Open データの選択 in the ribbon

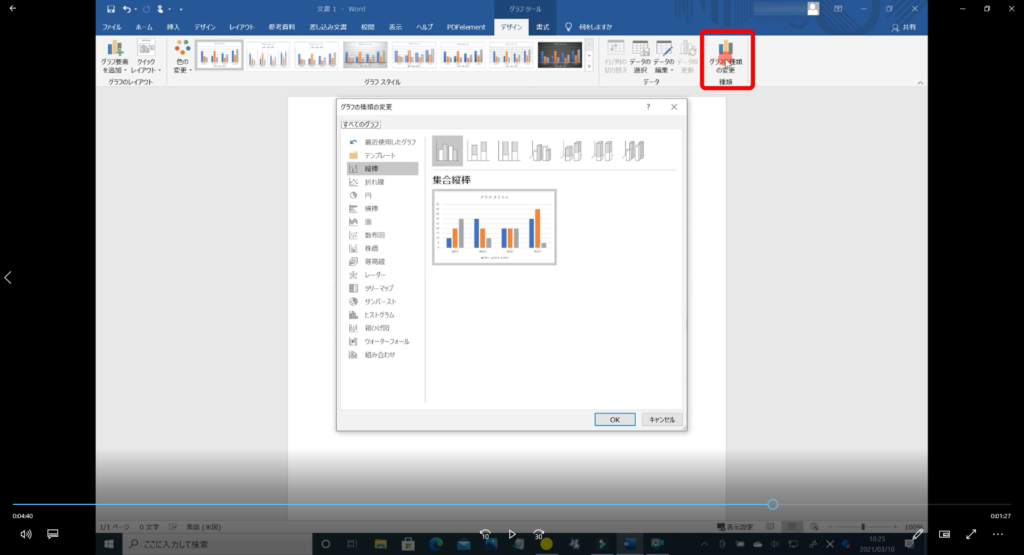[640, 58]
